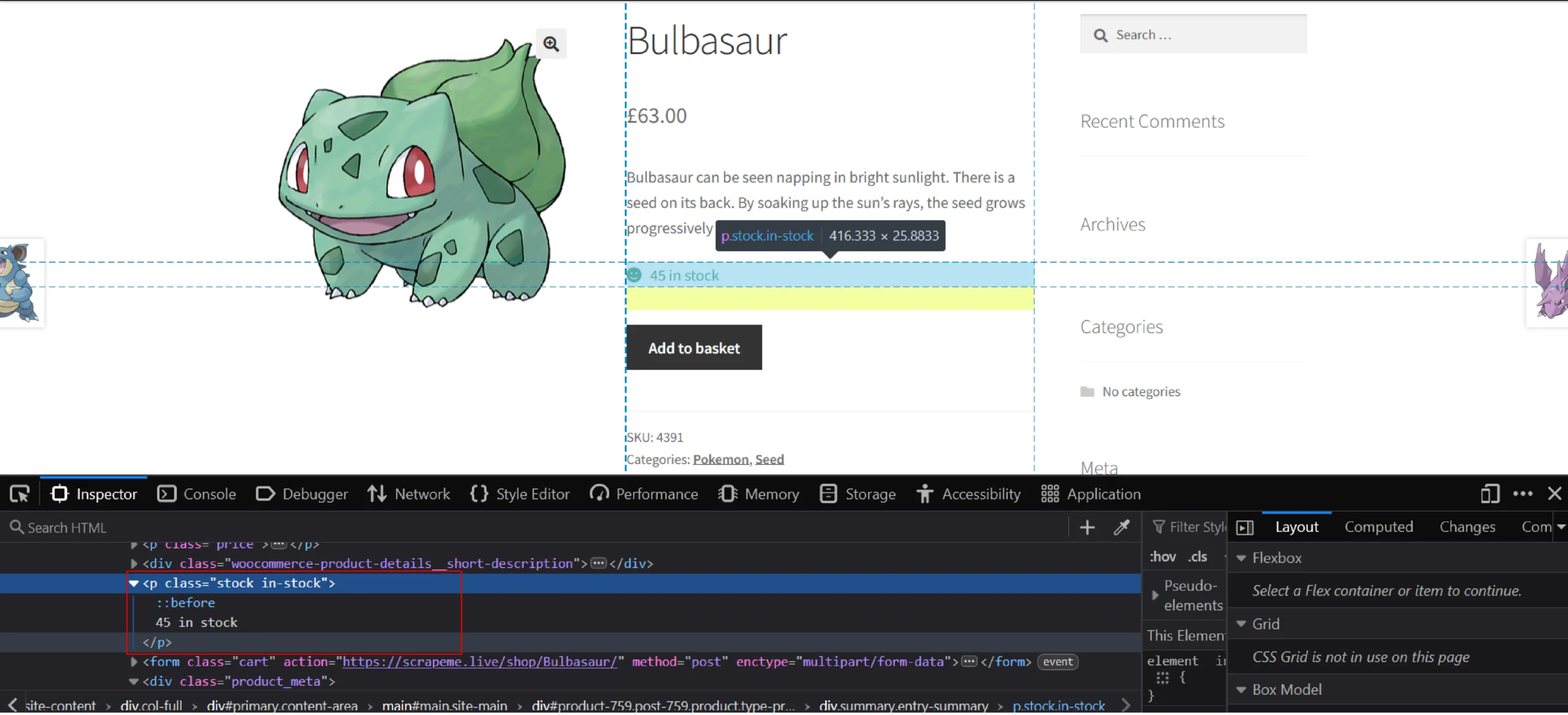Click the previous product thumbnail on left edge
1568x715 pixels.
tap(21, 282)
